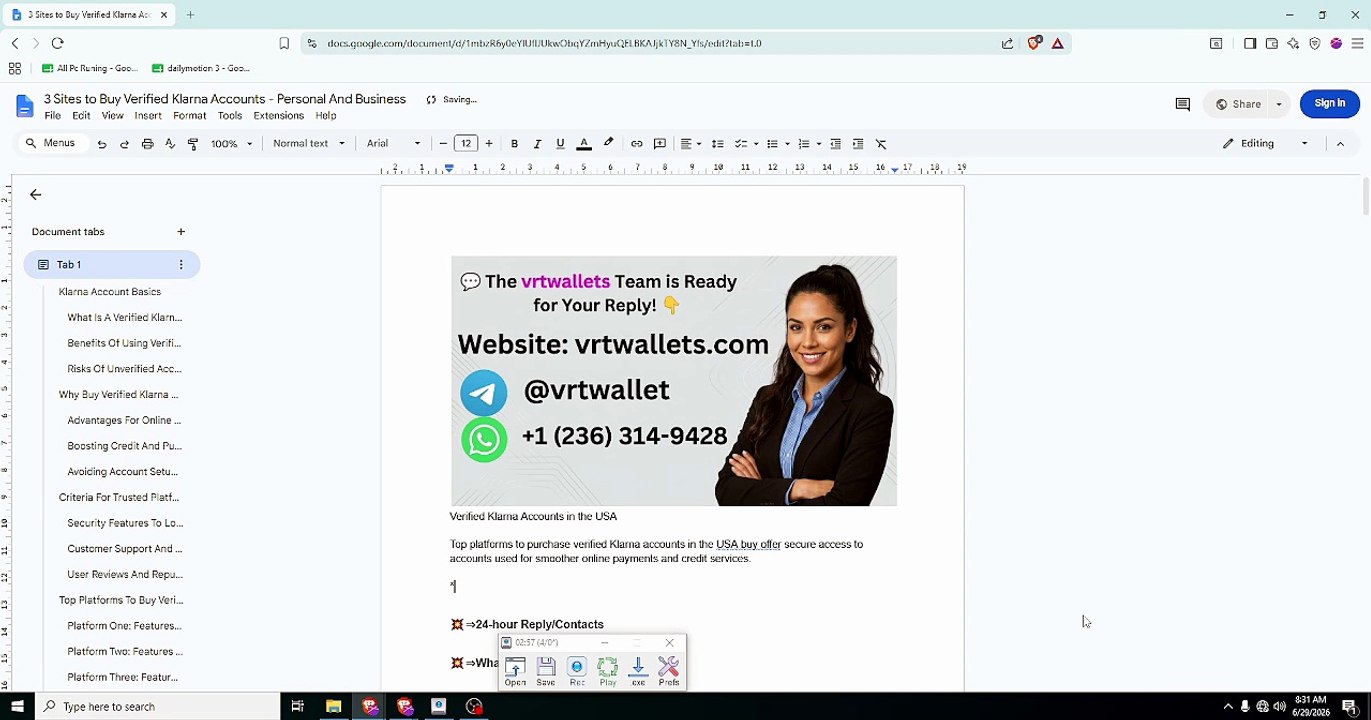Toggle the browser sidebar panel
This screenshot has height=720, width=1371.
point(1250,43)
